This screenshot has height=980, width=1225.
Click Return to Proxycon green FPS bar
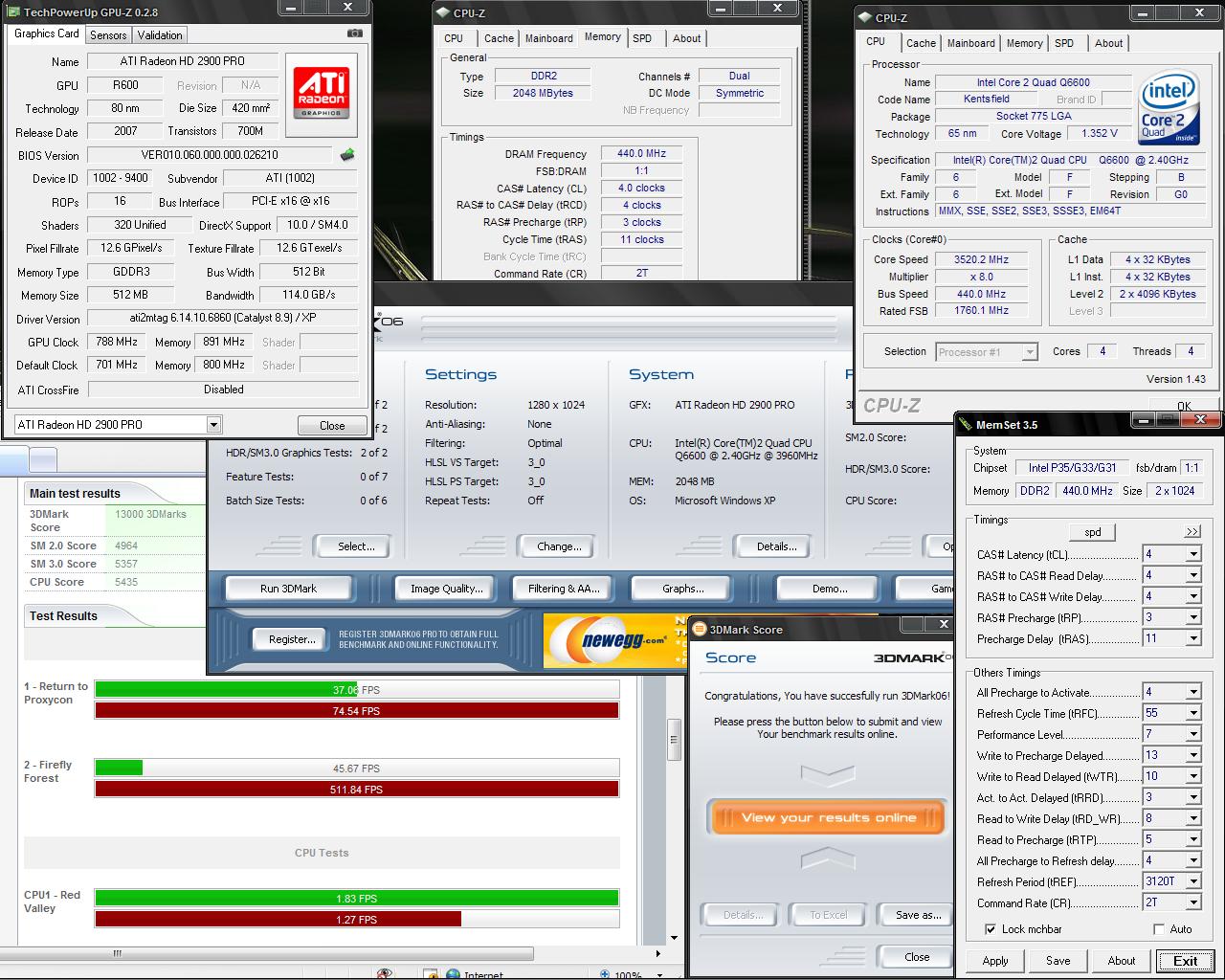coord(227,689)
